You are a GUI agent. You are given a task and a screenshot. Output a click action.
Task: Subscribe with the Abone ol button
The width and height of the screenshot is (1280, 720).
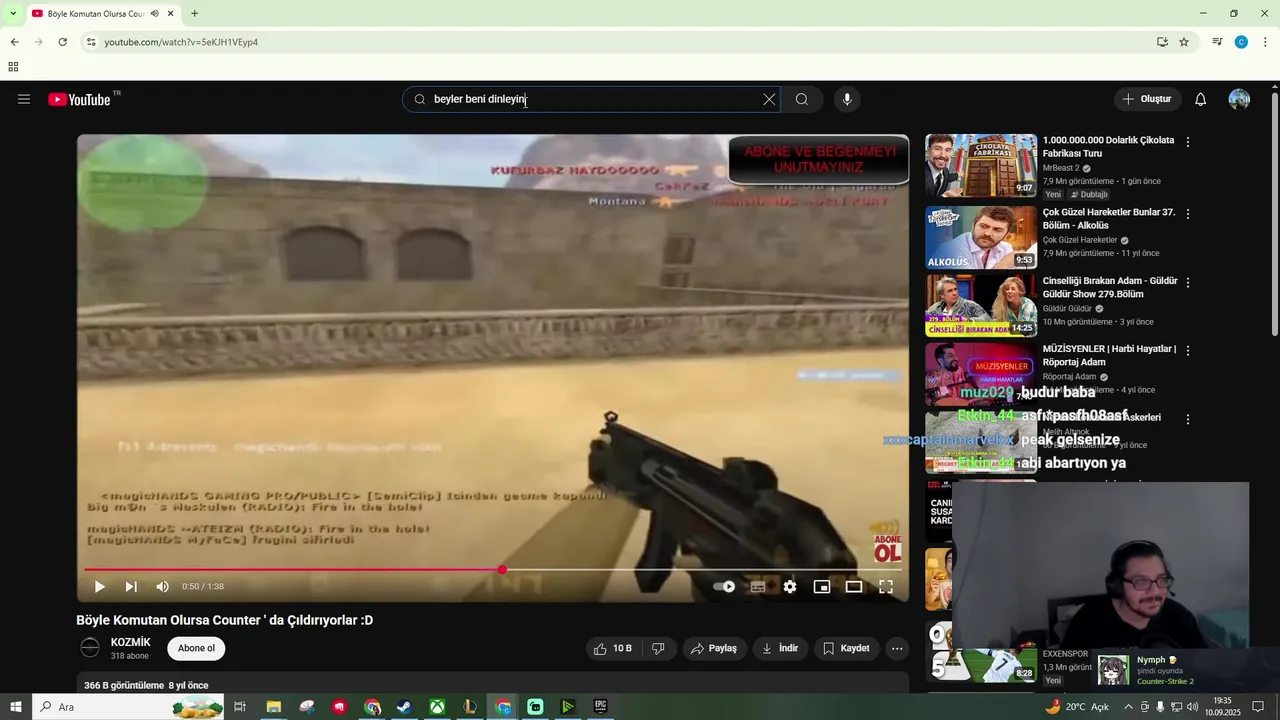click(x=196, y=648)
